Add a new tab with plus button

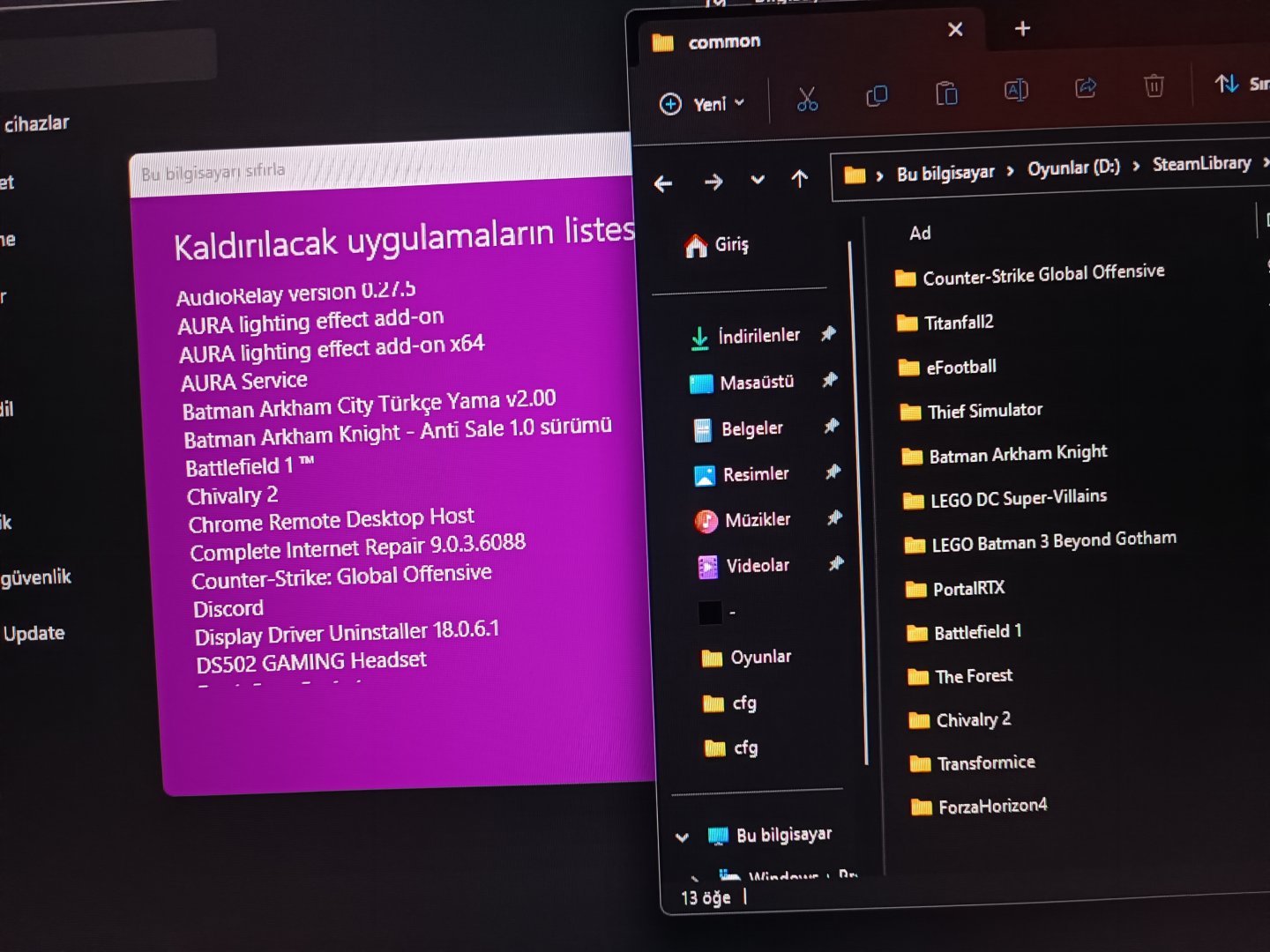[1022, 29]
